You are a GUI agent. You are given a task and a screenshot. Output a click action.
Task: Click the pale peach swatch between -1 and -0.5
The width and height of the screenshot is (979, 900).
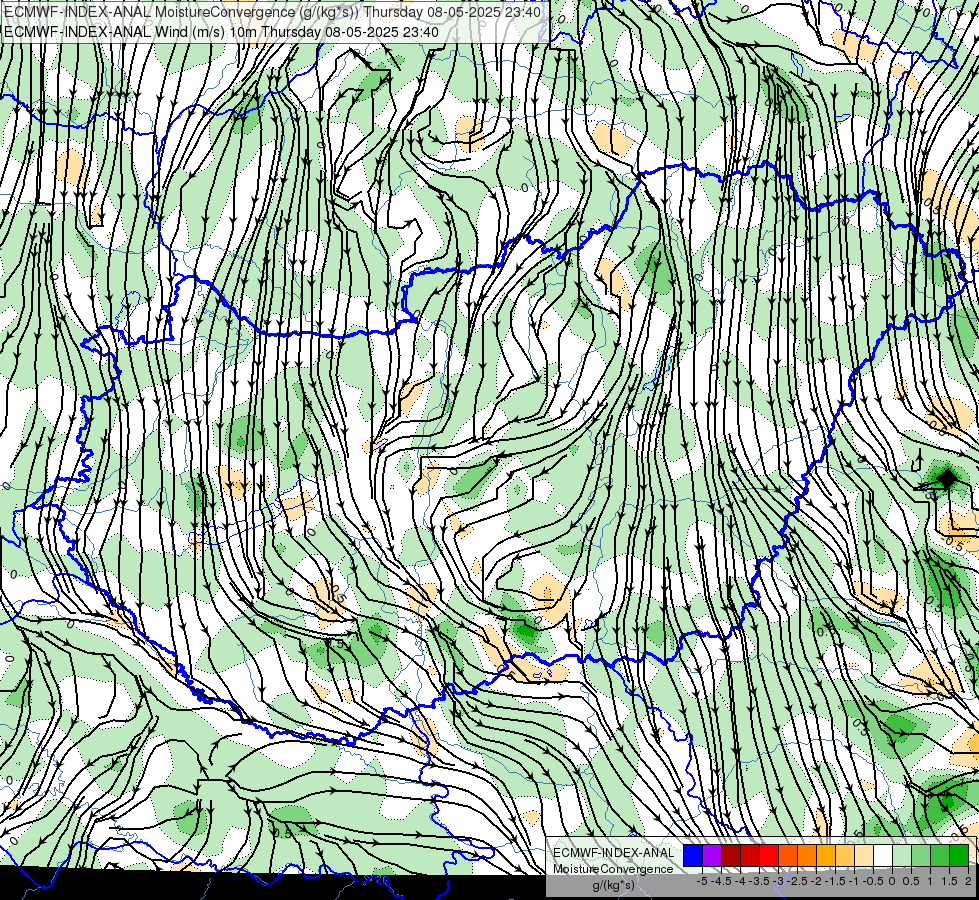(x=864, y=855)
